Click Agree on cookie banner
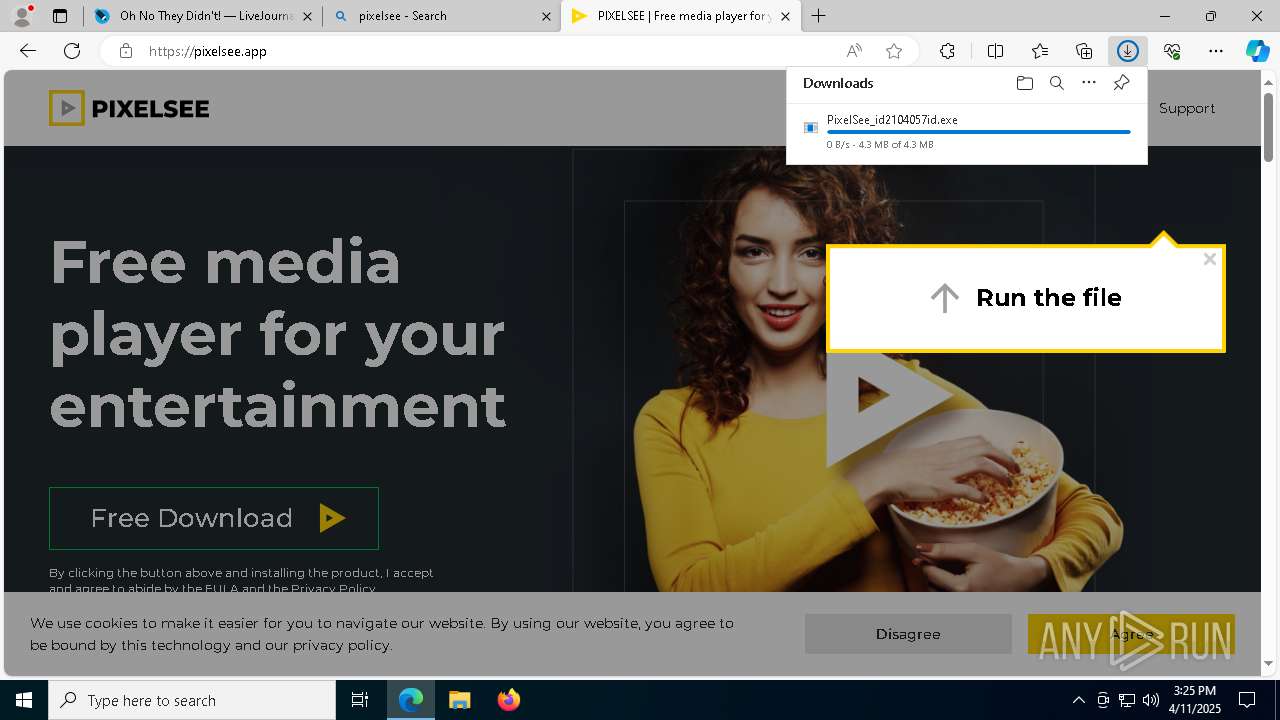1280x720 pixels. point(1131,634)
